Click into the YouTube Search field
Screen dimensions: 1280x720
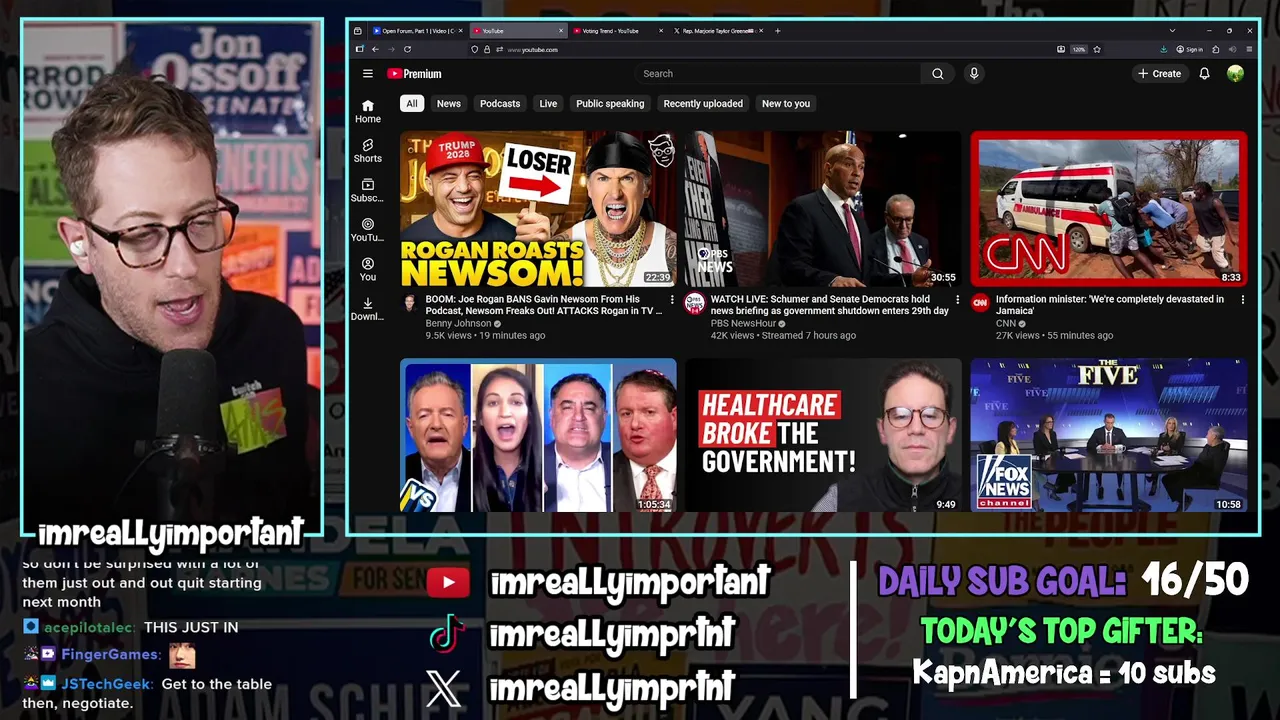[778, 74]
